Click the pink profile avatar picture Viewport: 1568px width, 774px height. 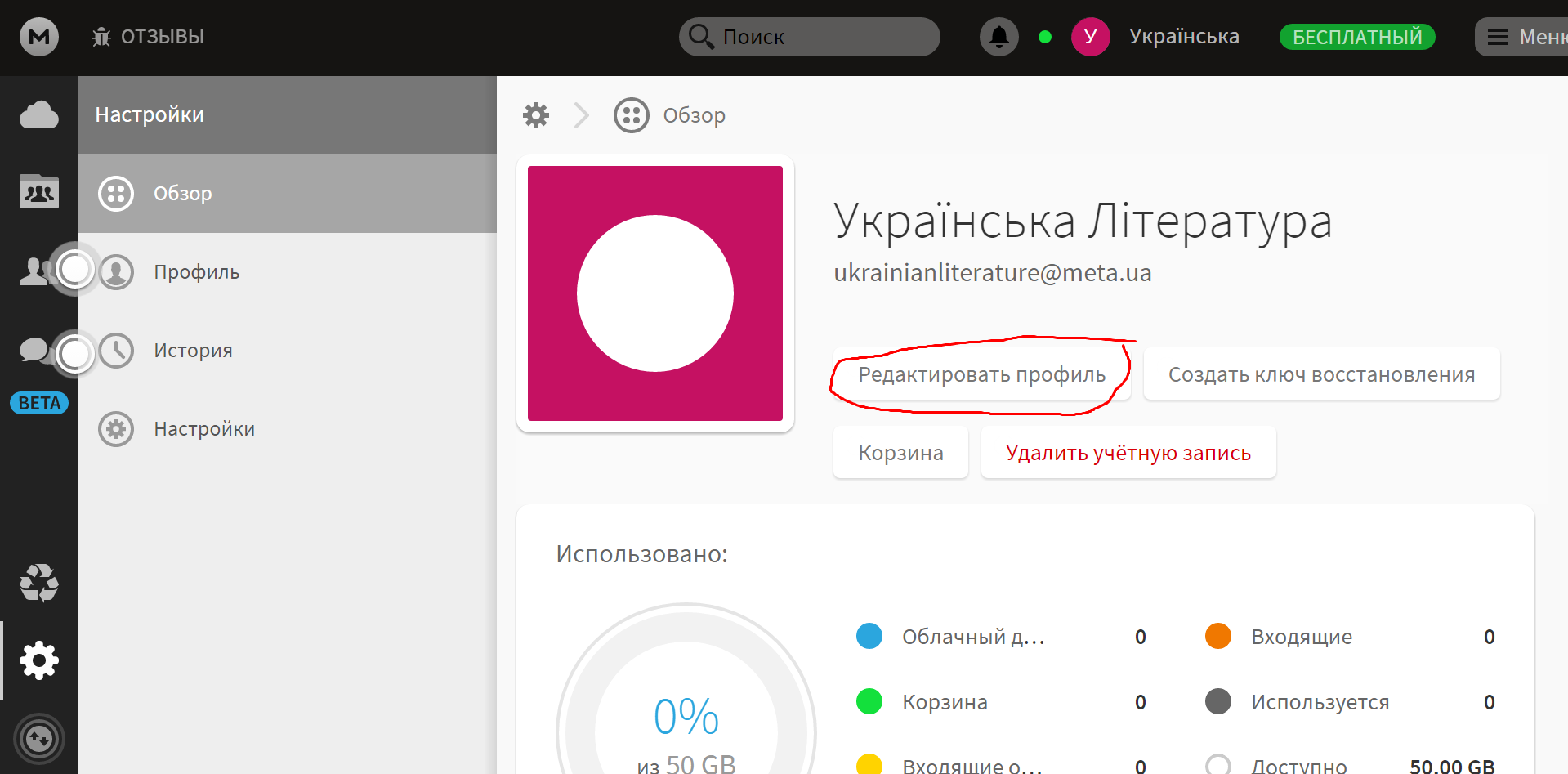click(655, 293)
